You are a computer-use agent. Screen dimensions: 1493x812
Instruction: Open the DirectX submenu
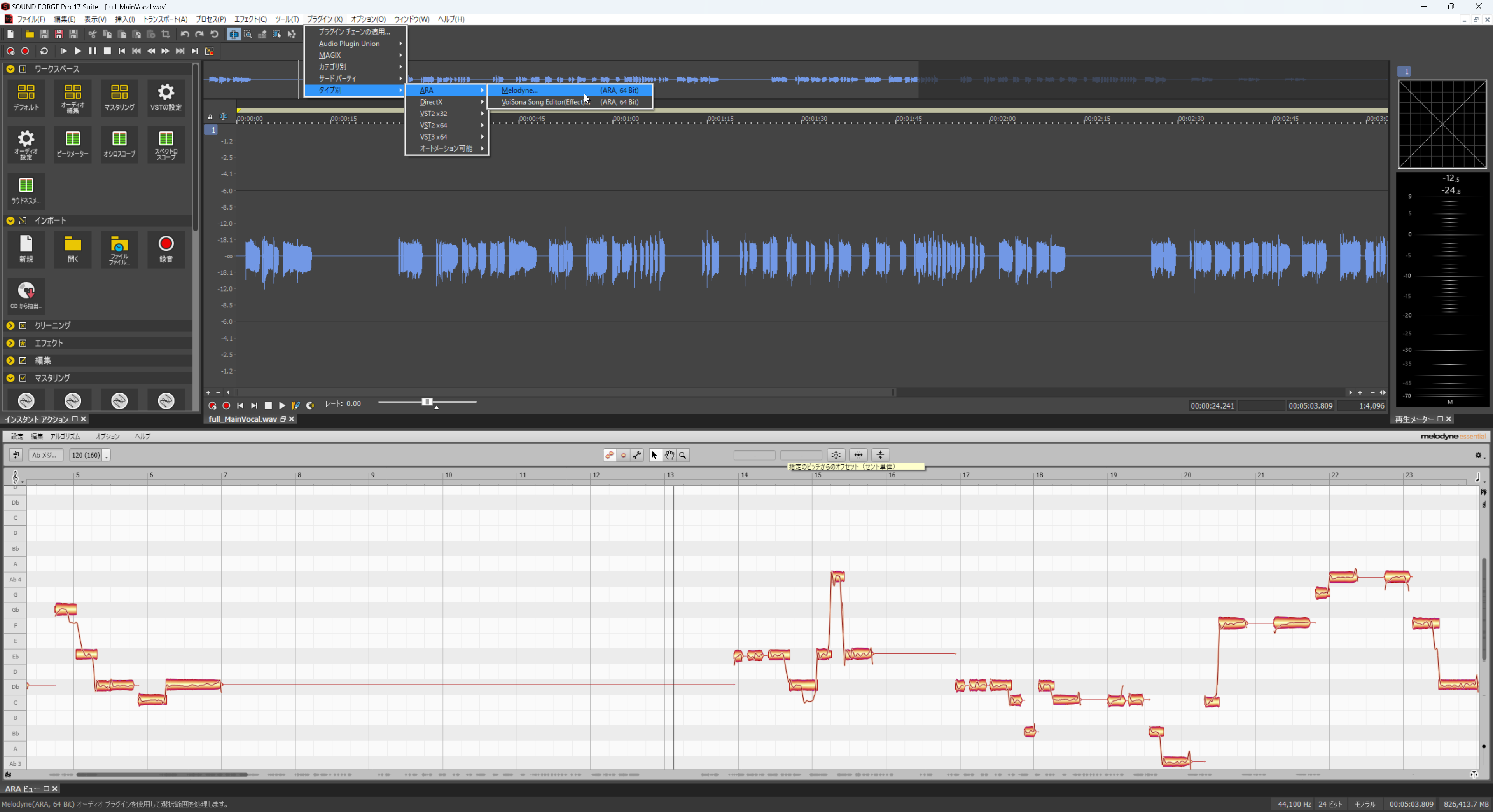(446, 102)
